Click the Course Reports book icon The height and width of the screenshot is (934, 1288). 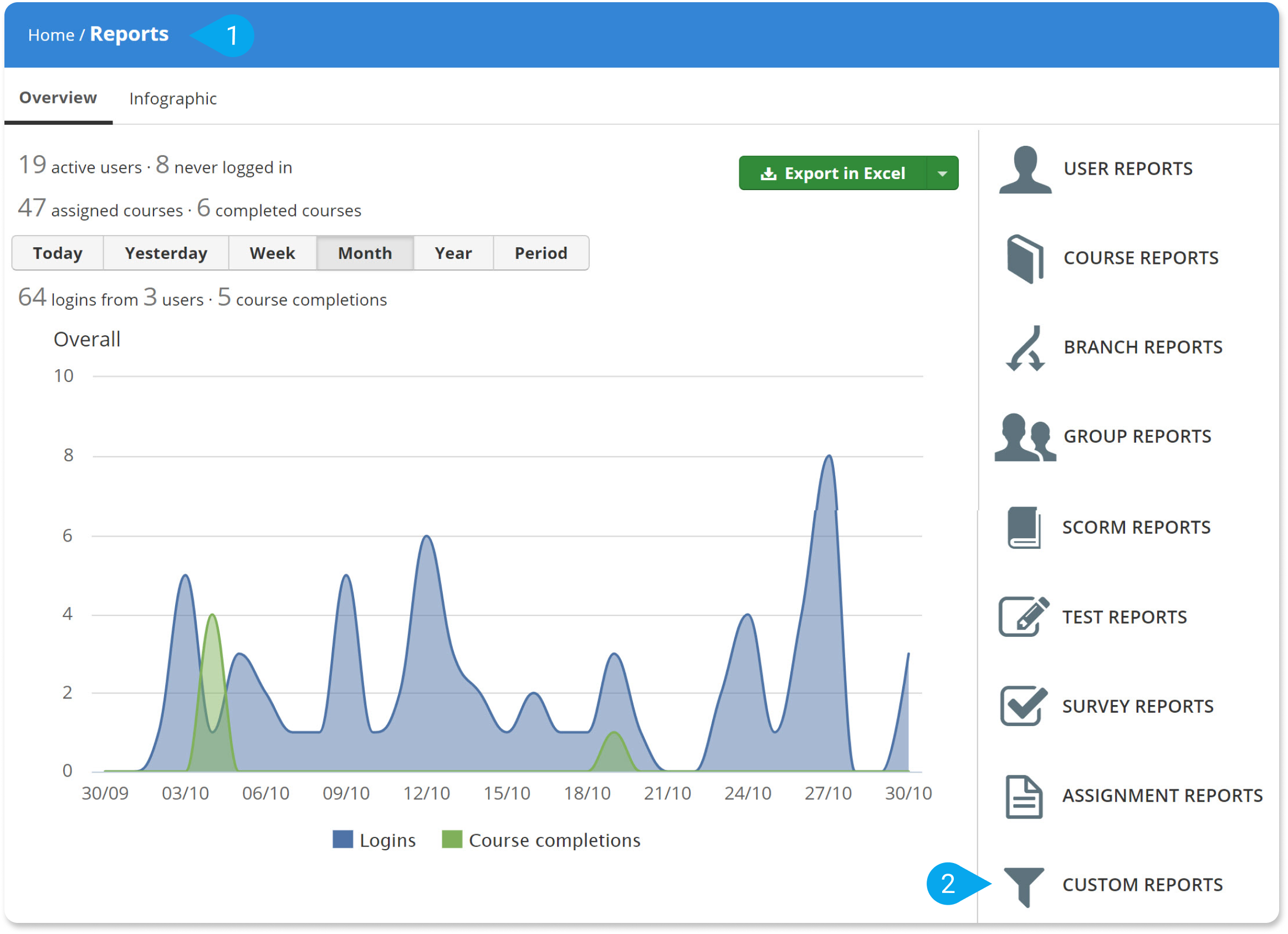coord(1025,258)
